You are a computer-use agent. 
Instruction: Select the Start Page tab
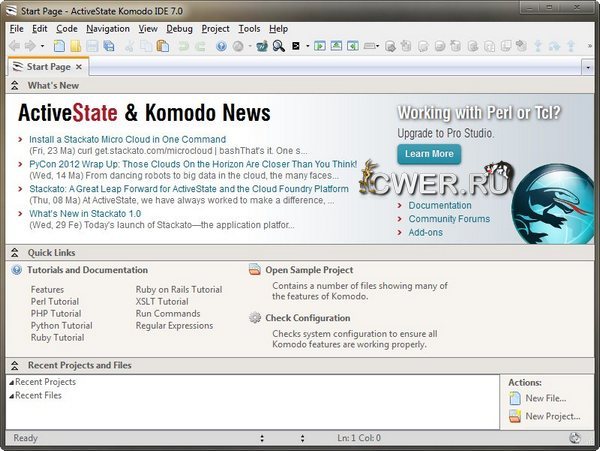click(x=48, y=67)
